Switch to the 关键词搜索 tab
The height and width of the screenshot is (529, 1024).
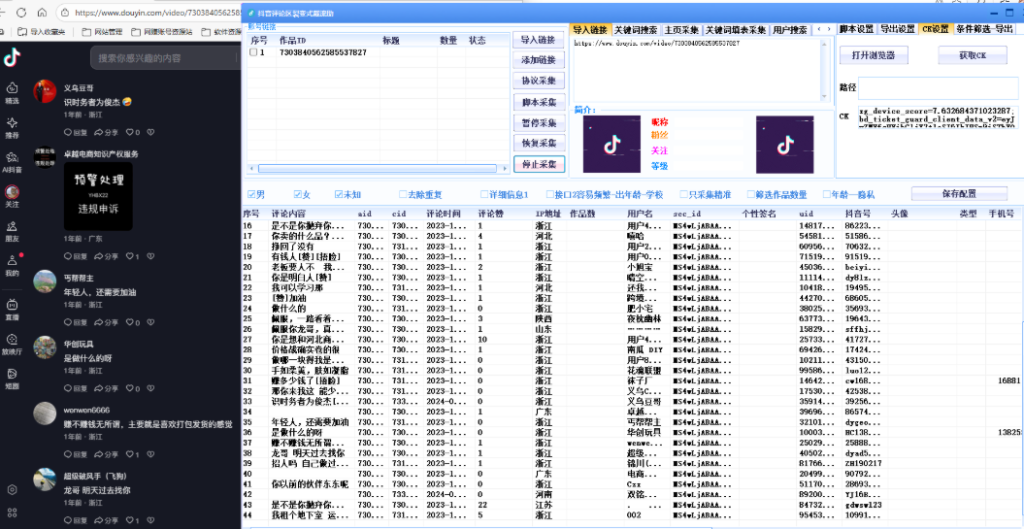pyautogui.click(x=635, y=30)
